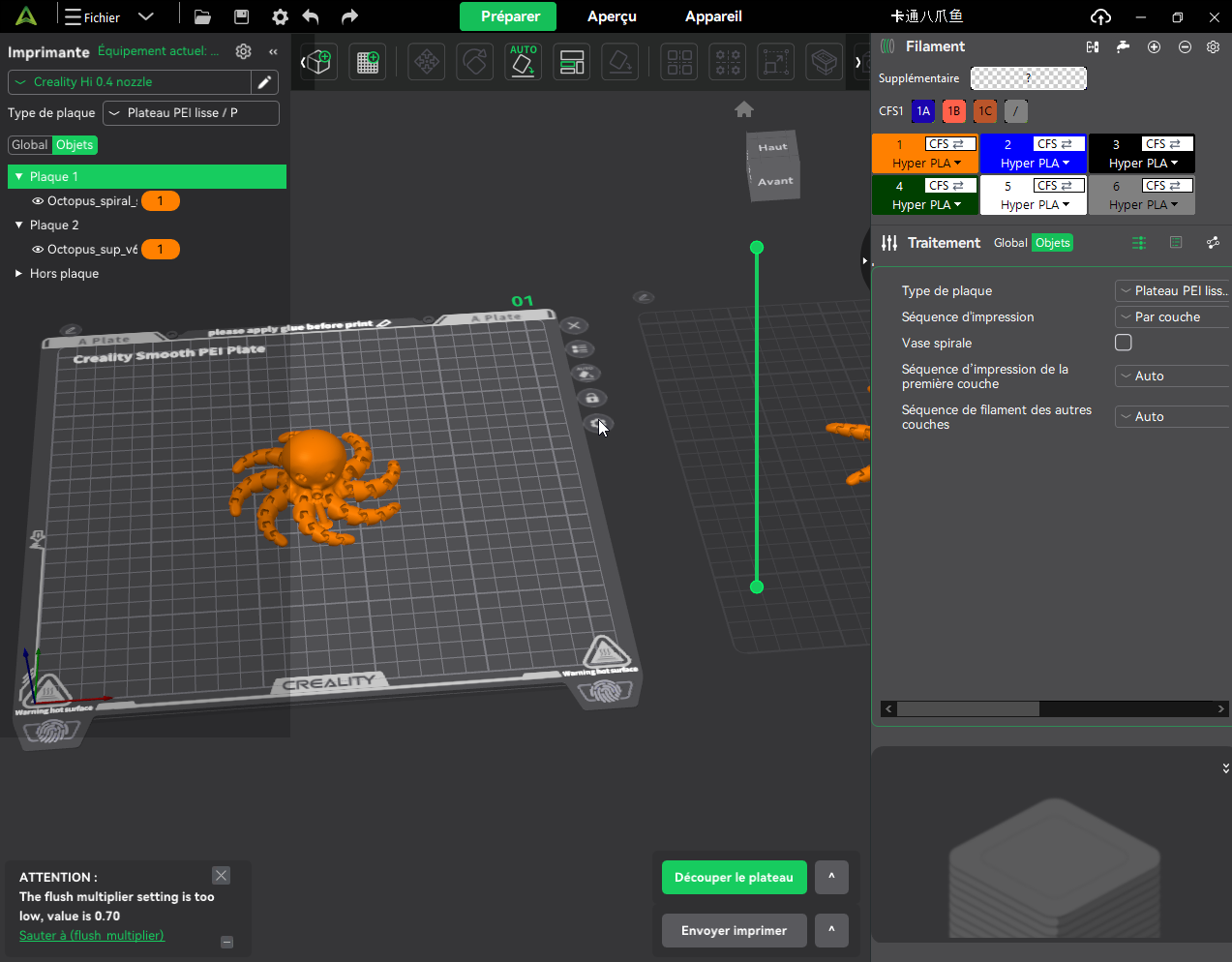This screenshot has width=1232, height=962.
Task: Expand slice options arrow next to Découper le plateau
Action: pos(831,878)
